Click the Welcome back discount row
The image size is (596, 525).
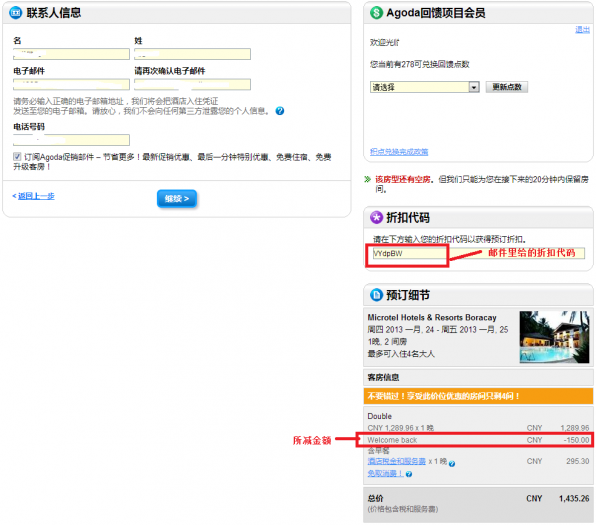(x=478, y=440)
